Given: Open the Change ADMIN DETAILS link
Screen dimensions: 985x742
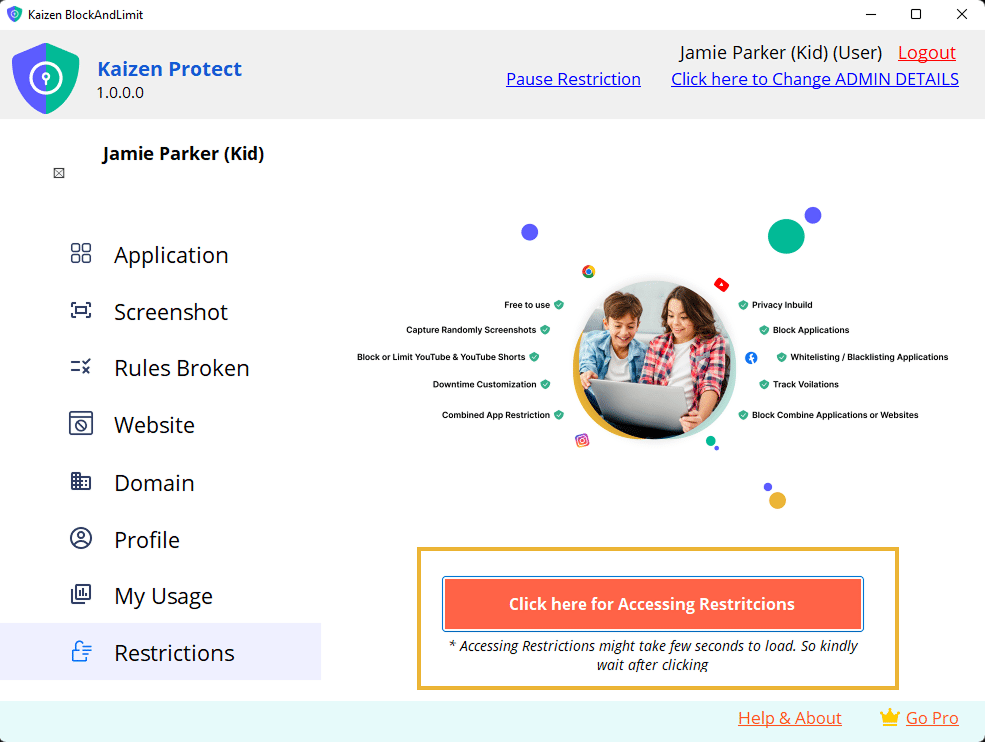Looking at the screenshot, I should point(814,79).
